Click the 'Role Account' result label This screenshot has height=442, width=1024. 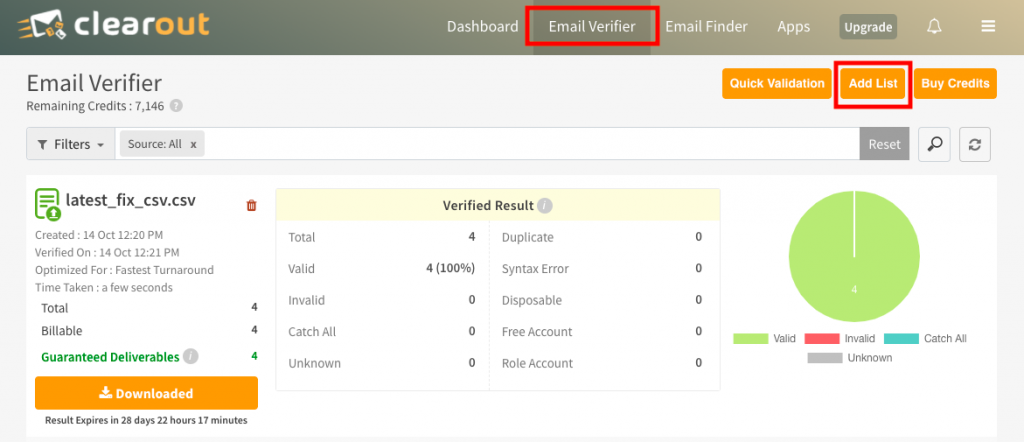(537, 363)
